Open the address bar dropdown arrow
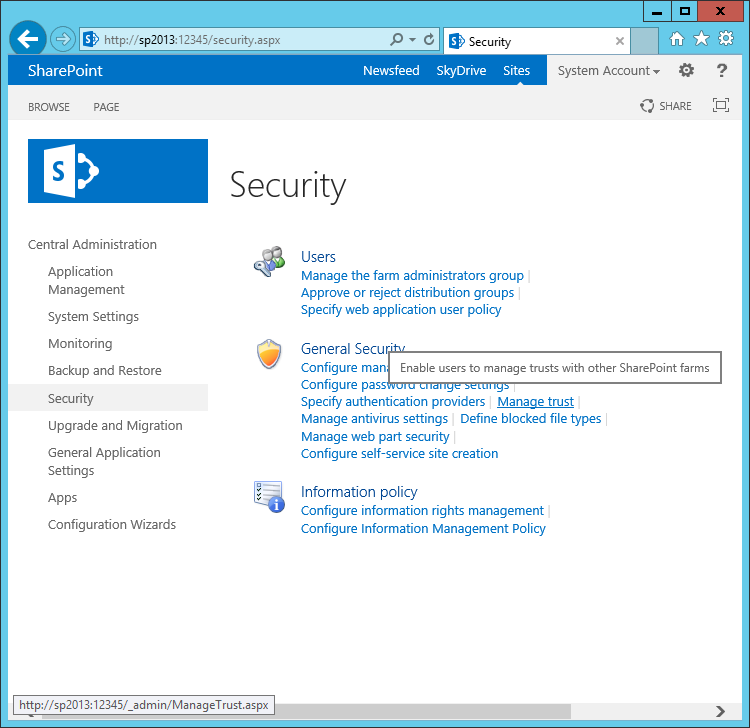Viewport: 750px width, 728px height. (x=412, y=40)
